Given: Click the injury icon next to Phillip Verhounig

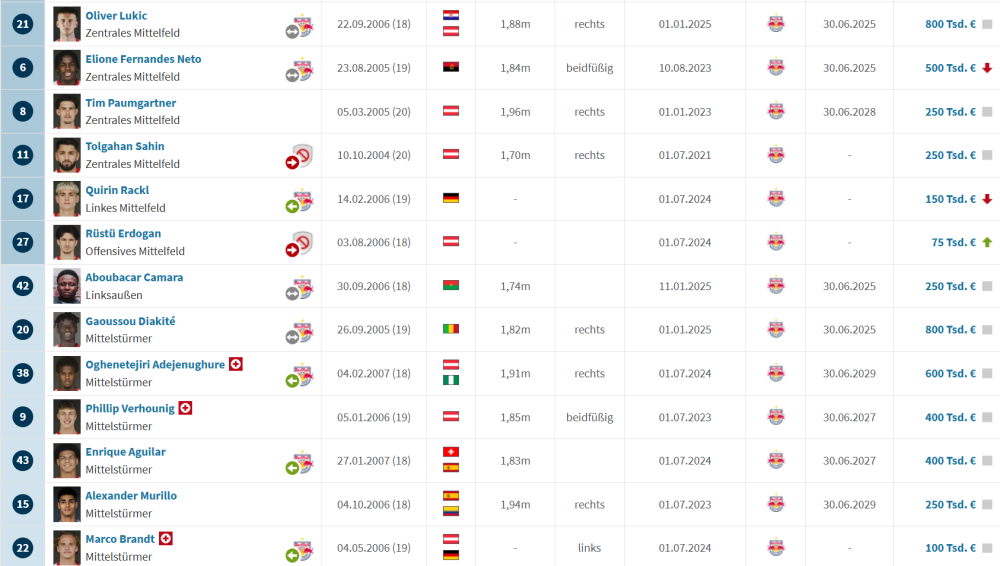Looking at the screenshot, I should (x=185, y=408).
